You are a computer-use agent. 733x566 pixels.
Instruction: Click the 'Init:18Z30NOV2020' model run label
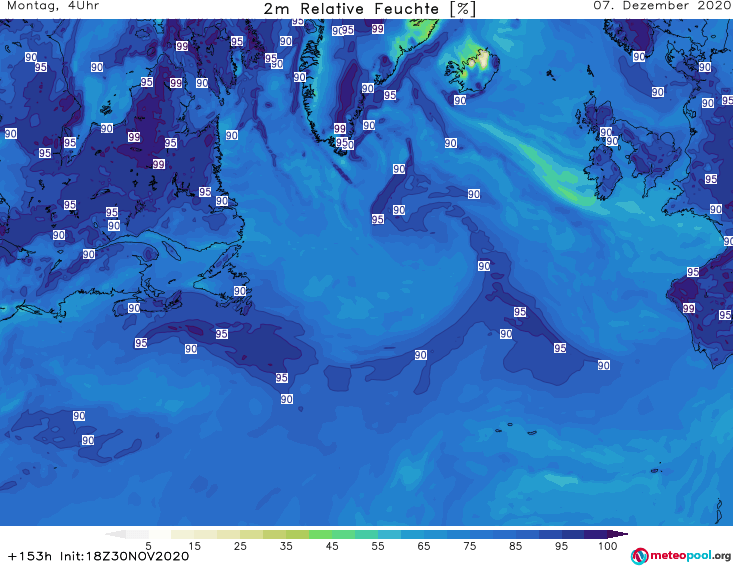point(124,556)
